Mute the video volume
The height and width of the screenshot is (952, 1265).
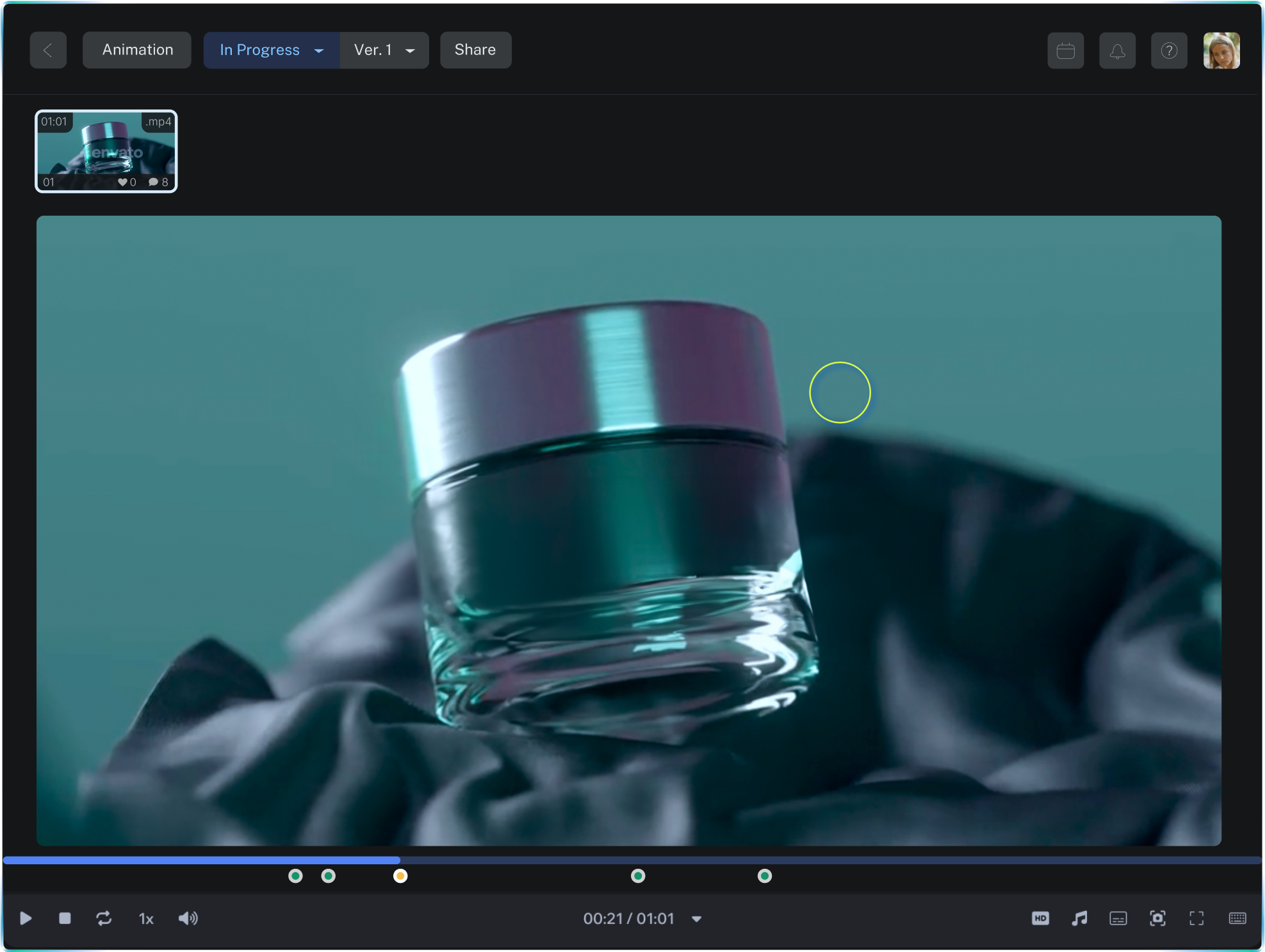click(x=188, y=919)
